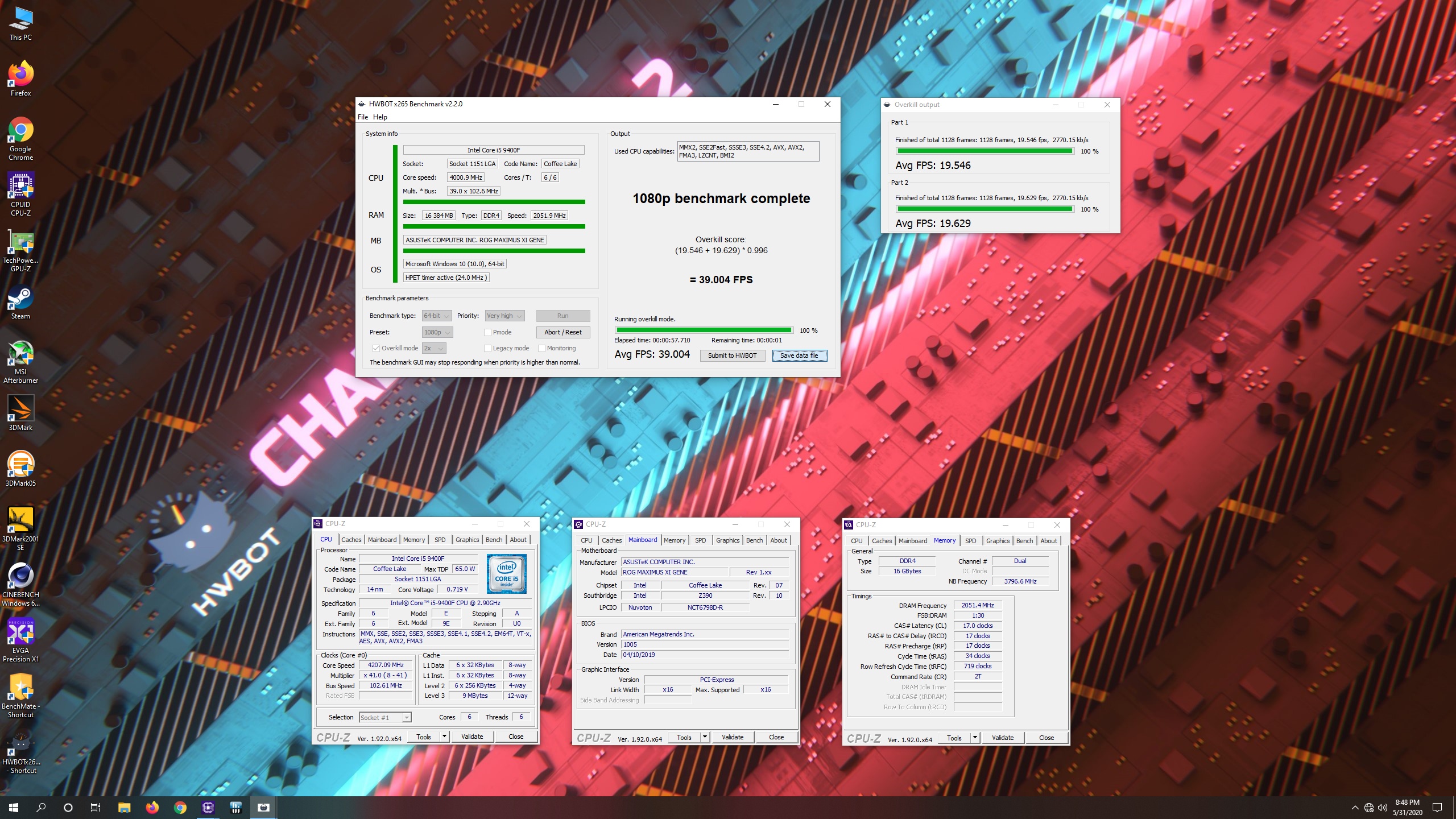Open taskbar clock and date
The image size is (1456, 819).
point(1407,808)
